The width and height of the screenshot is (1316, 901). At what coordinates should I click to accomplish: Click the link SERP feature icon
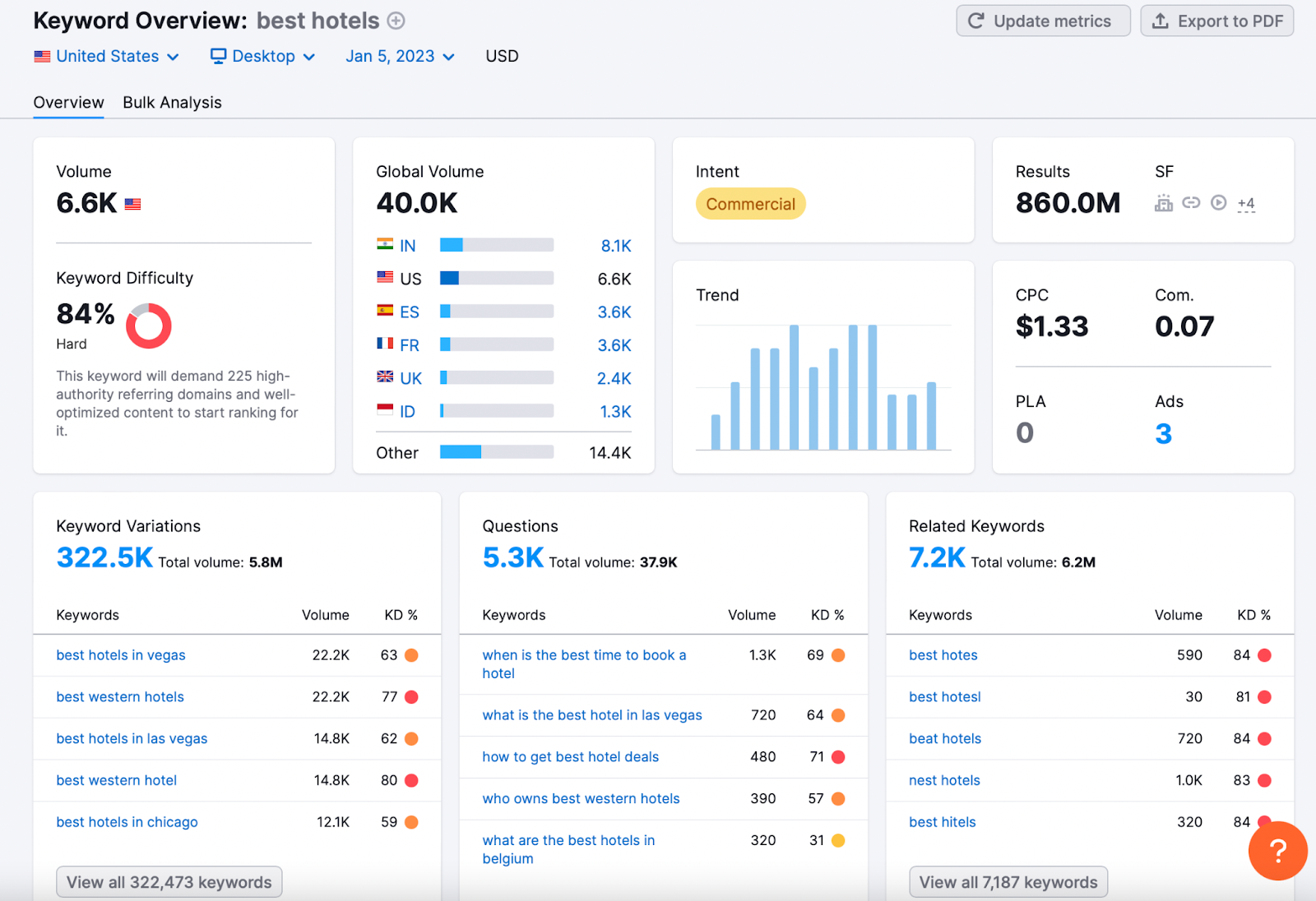[1191, 202]
